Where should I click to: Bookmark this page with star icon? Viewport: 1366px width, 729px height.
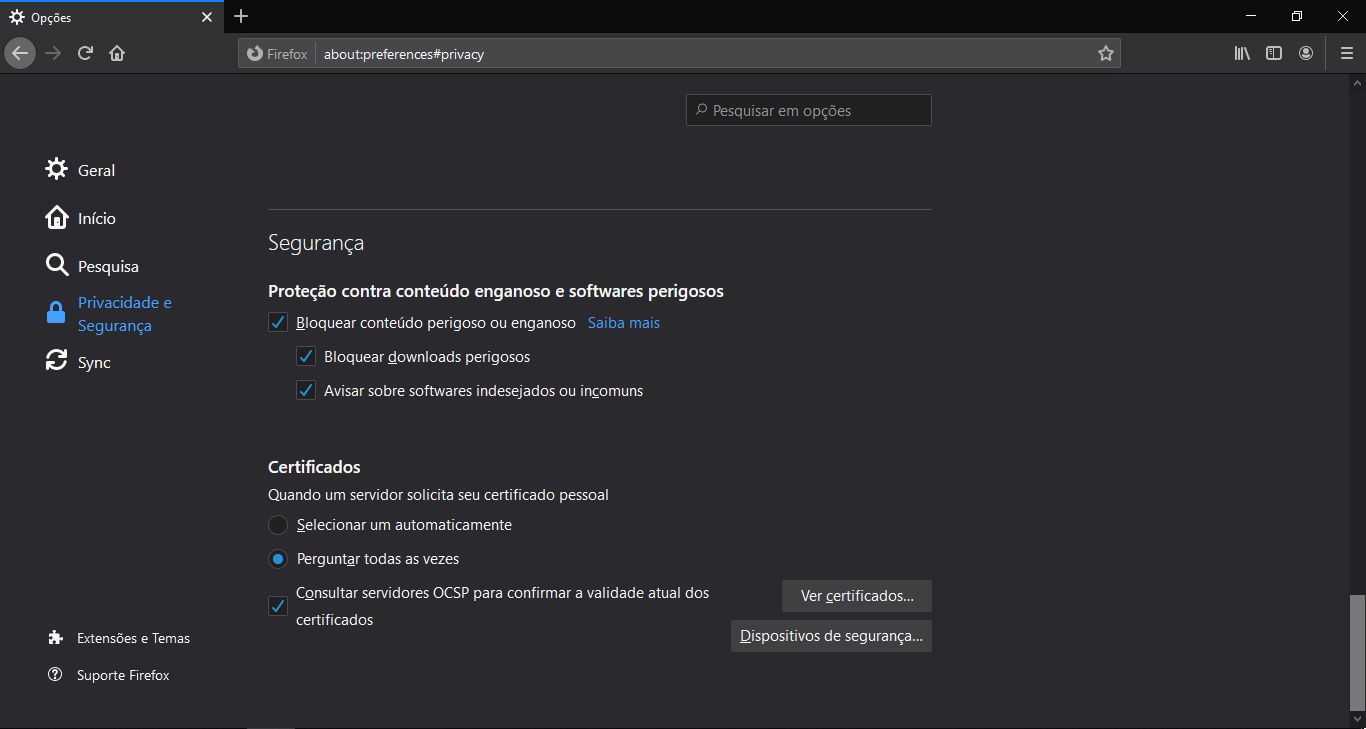(x=1105, y=54)
